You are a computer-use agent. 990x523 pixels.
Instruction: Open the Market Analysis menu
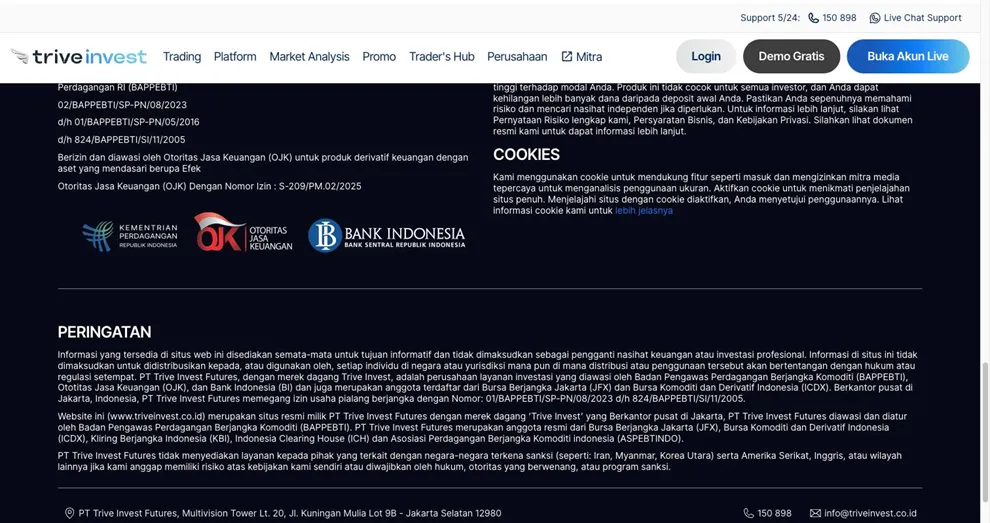[x=309, y=56]
